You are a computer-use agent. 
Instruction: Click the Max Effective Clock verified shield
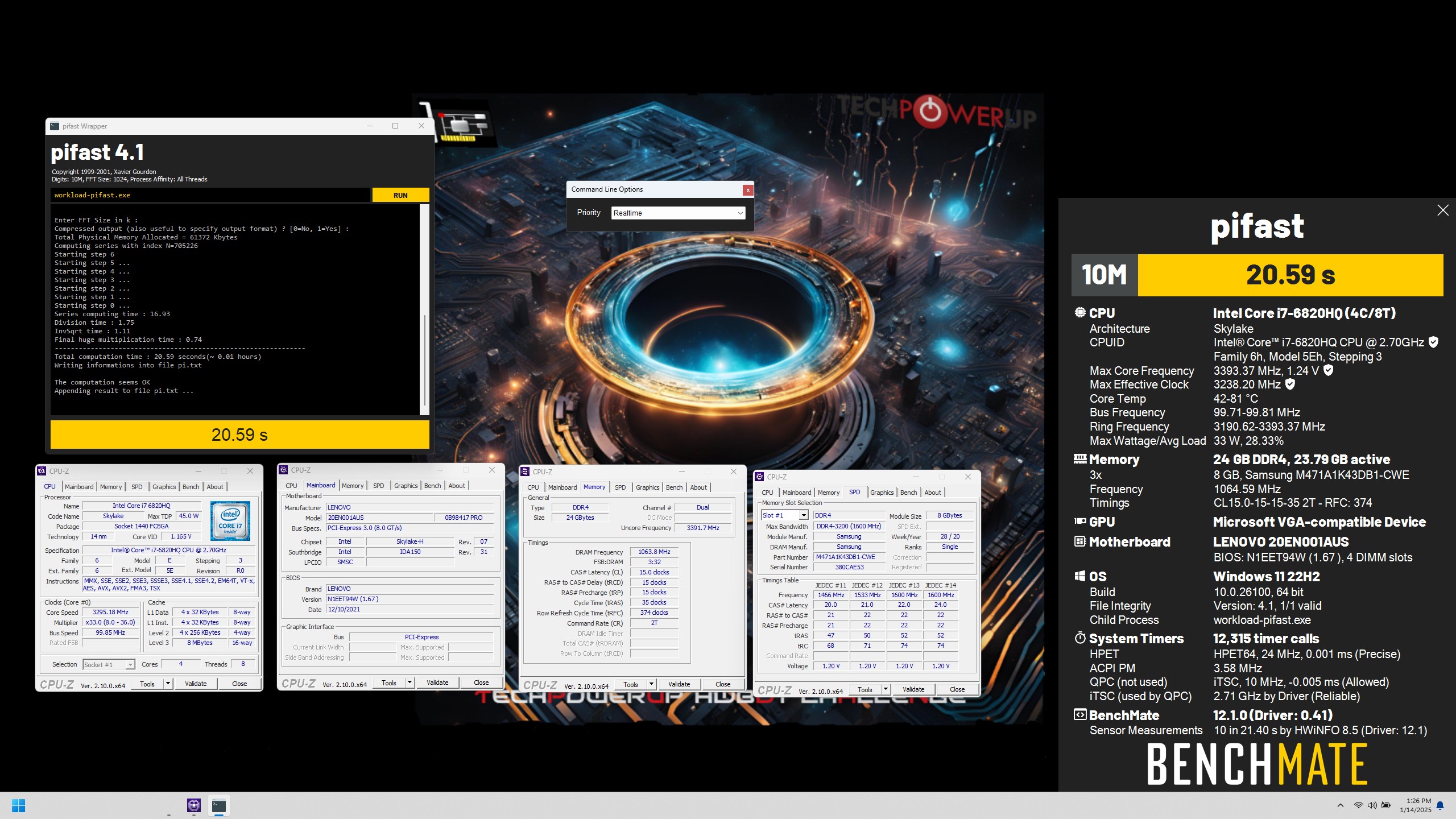click(x=1290, y=384)
